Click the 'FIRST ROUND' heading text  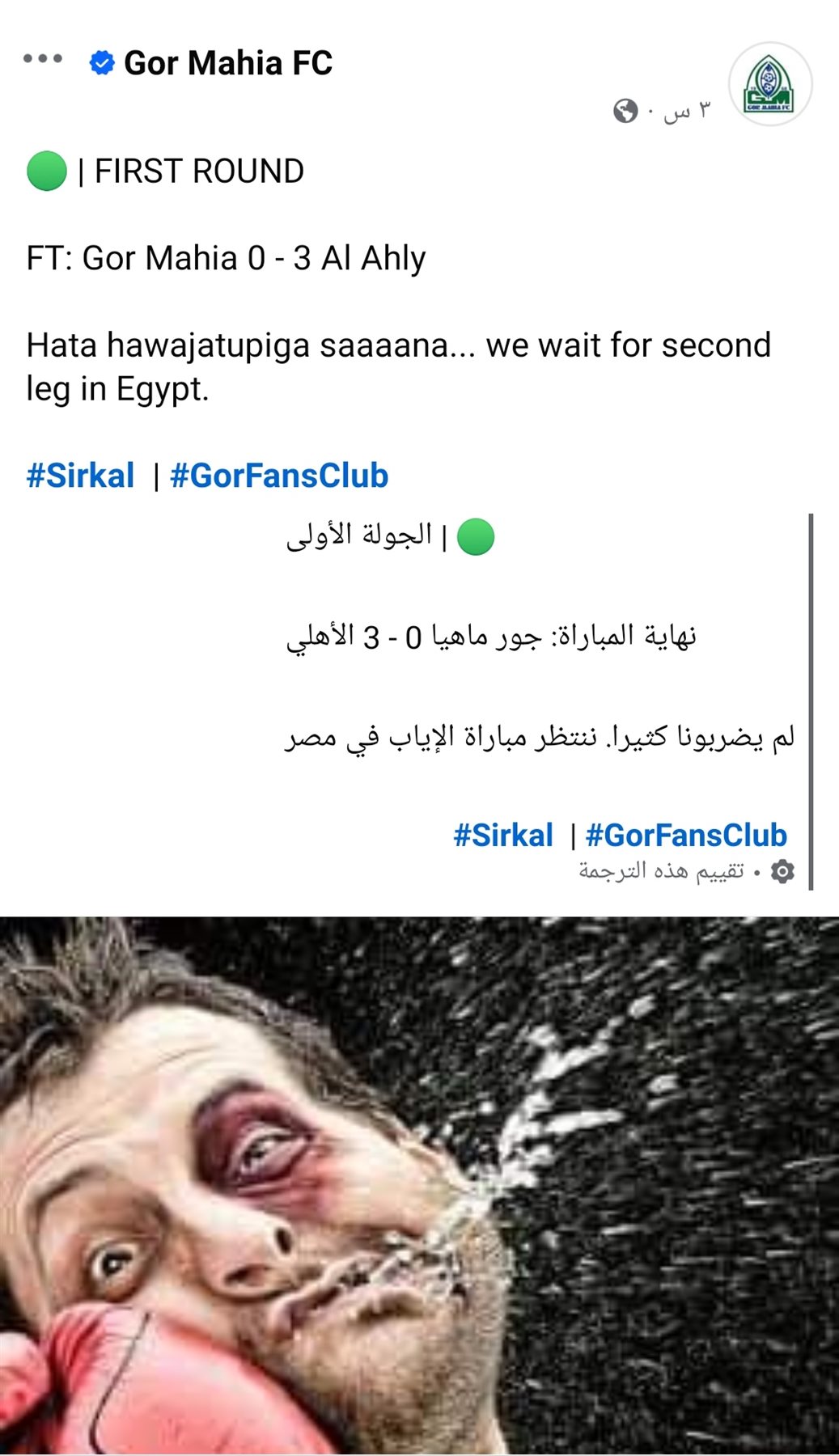click(x=199, y=171)
